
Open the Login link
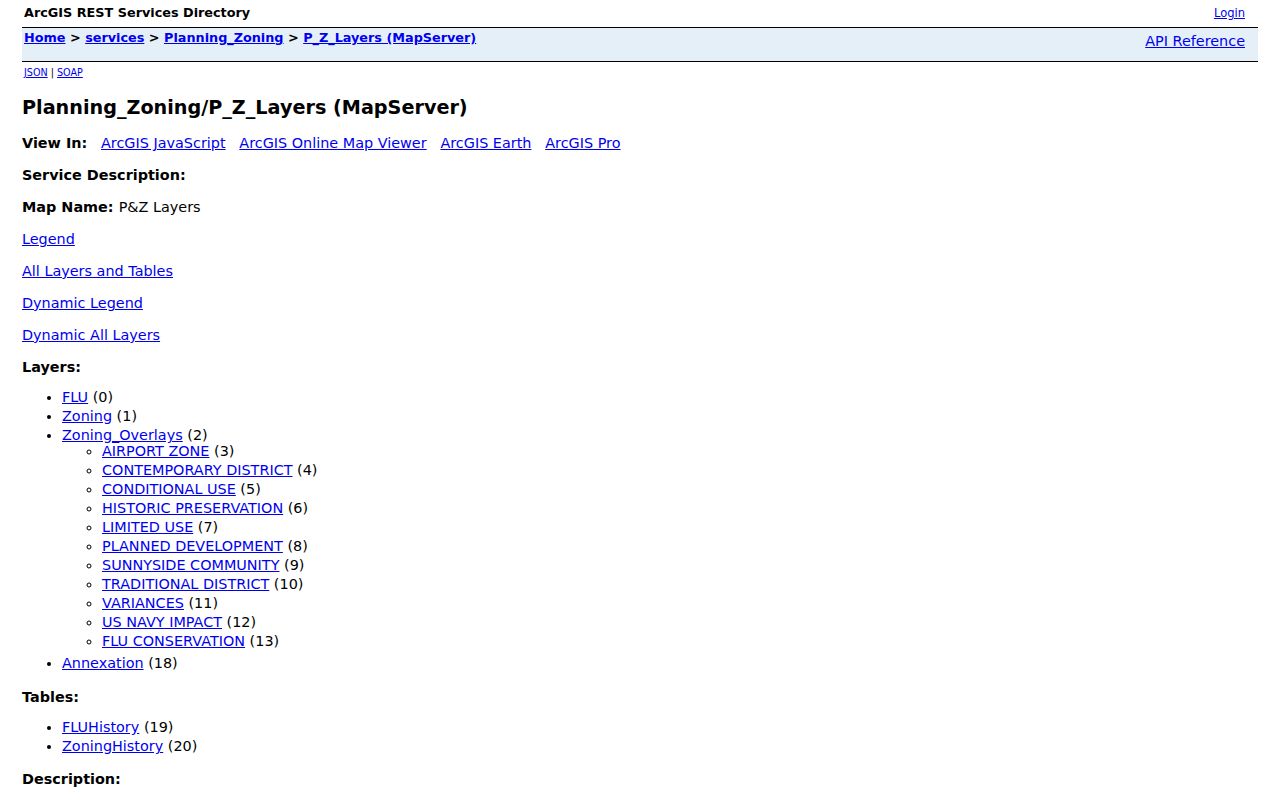pos(1229,13)
